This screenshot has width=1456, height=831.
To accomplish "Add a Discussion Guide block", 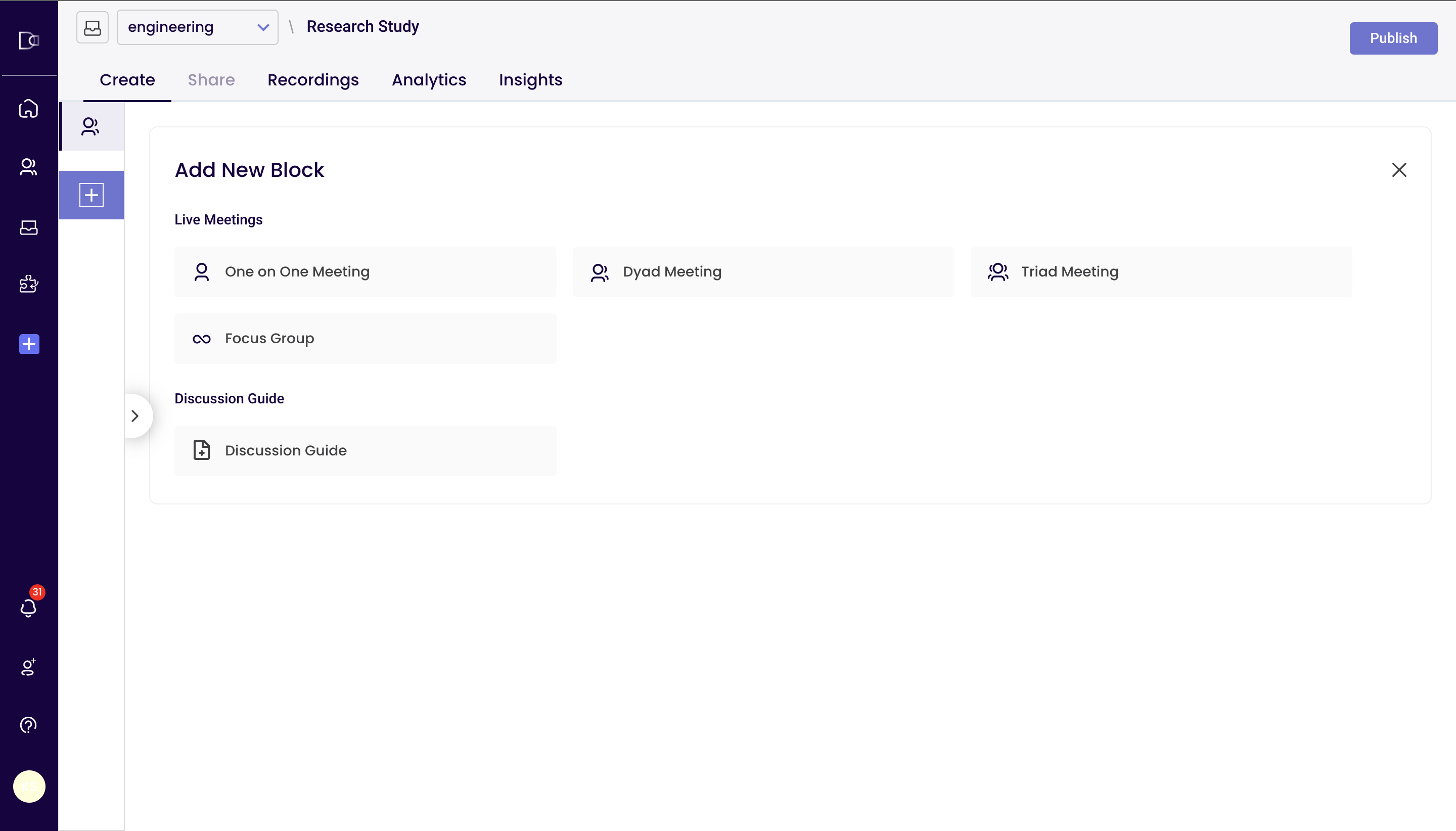I will pos(366,450).
